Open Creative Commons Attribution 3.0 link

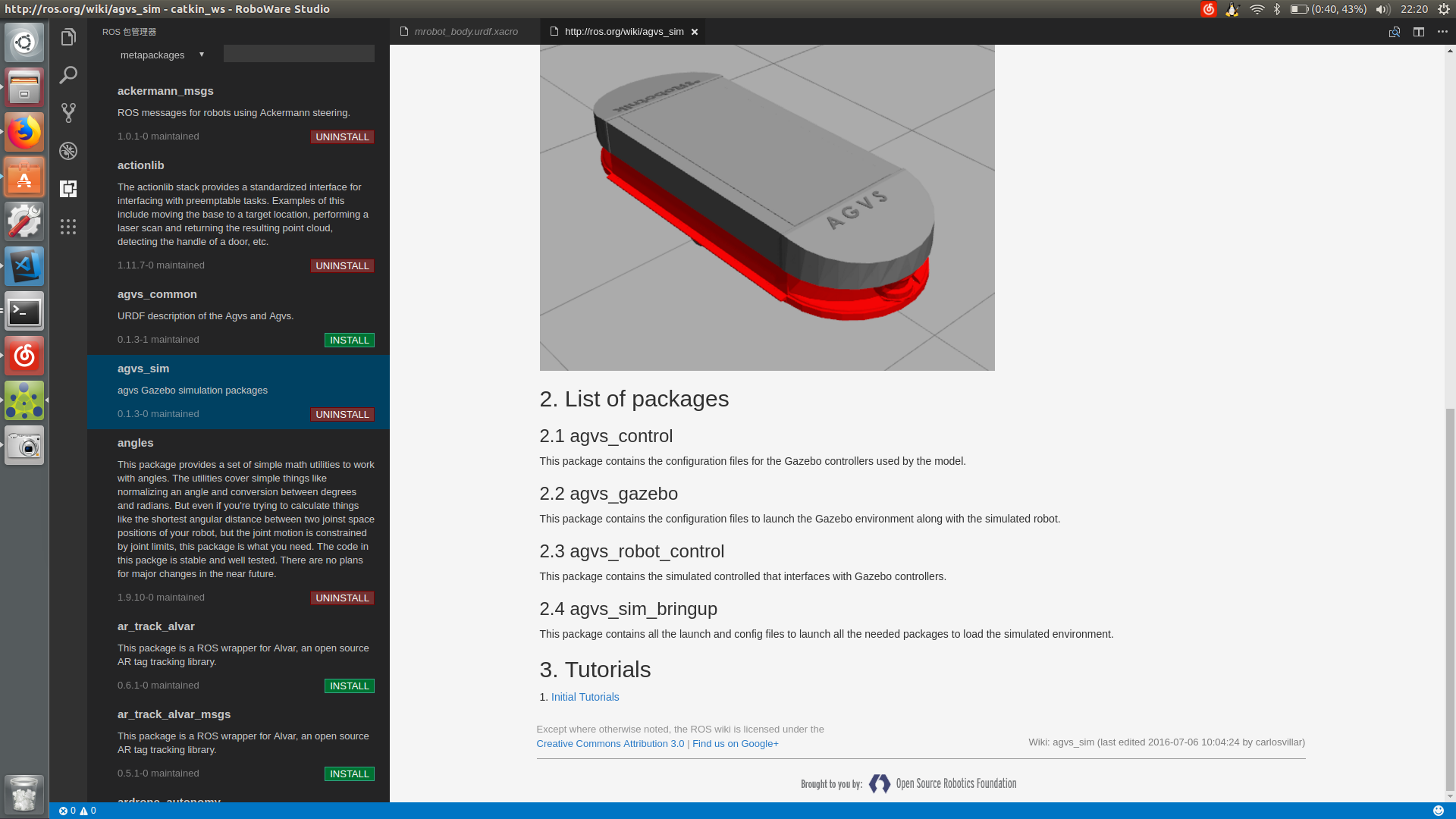[x=610, y=744]
